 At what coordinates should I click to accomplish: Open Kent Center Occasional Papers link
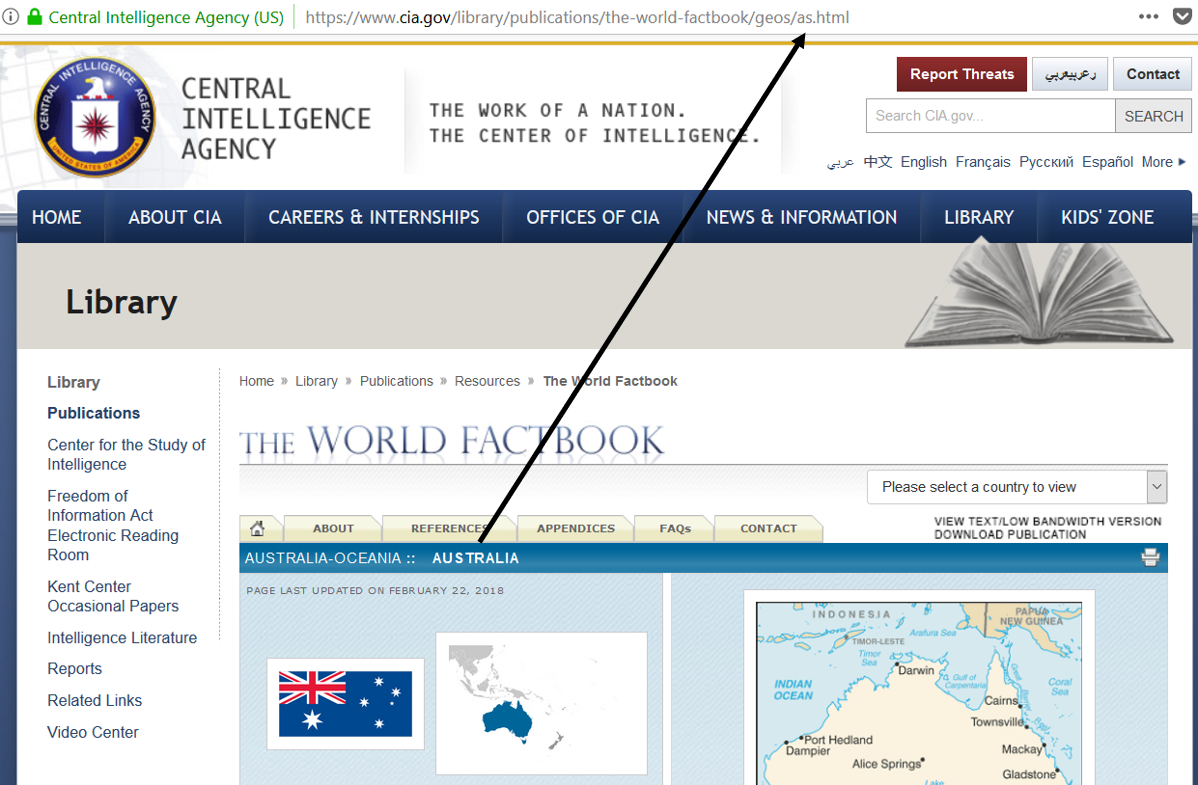(x=112, y=596)
